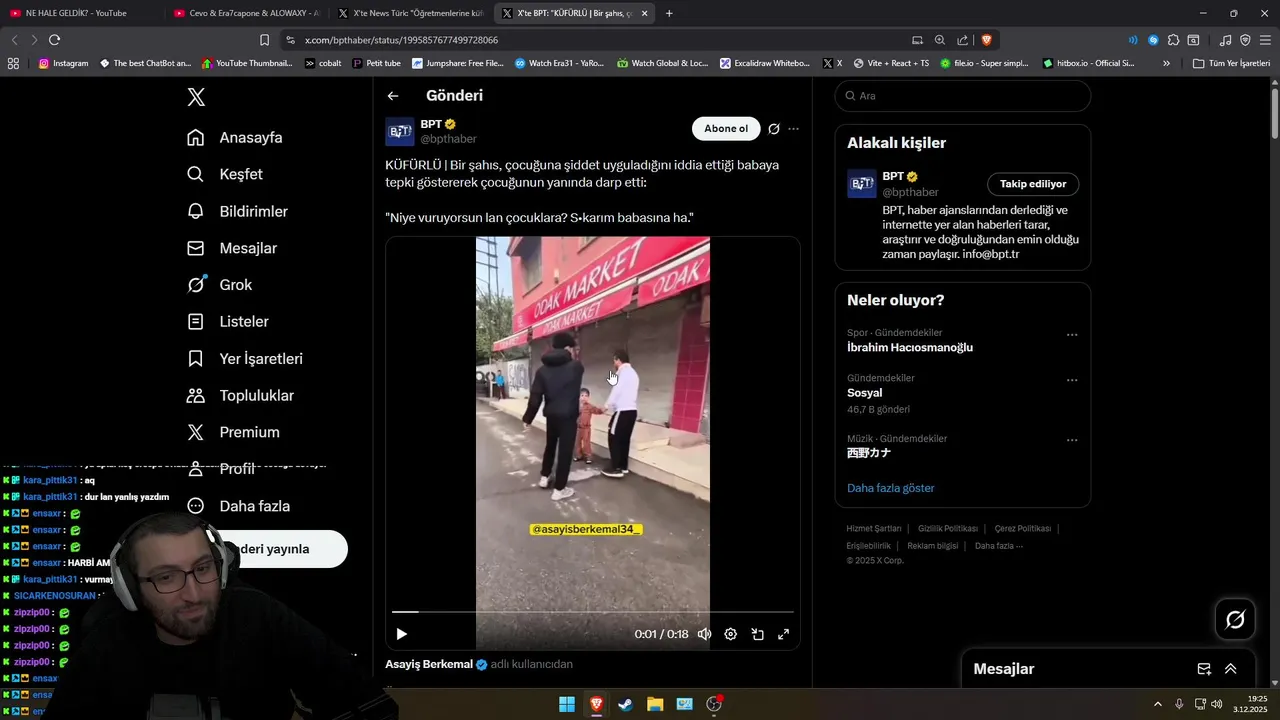Click the Grok icon beside Abone ol
Screen dimensions: 1280x720
tap(774, 129)
